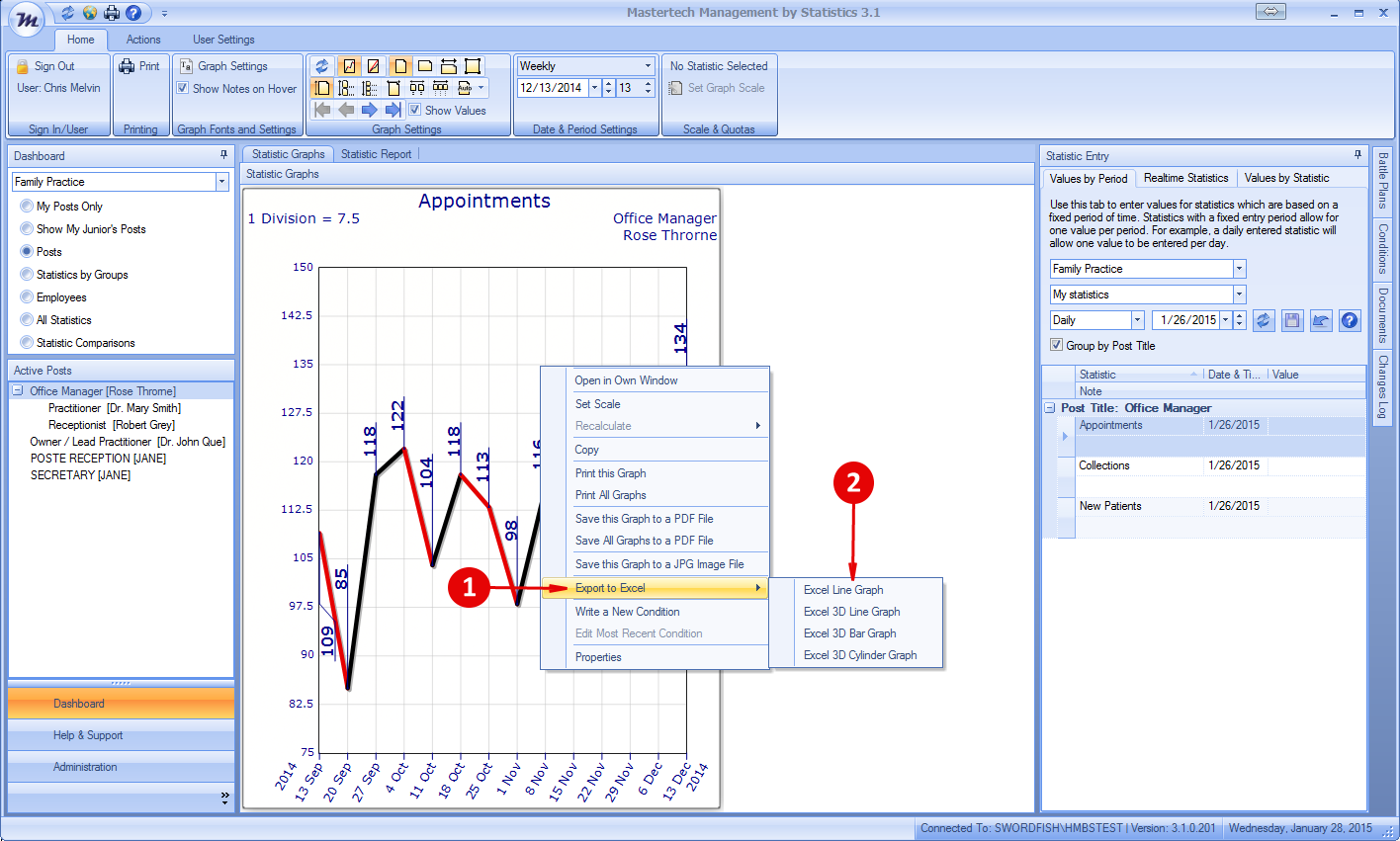Click the 'Sign Out' button

coord(45,66)
